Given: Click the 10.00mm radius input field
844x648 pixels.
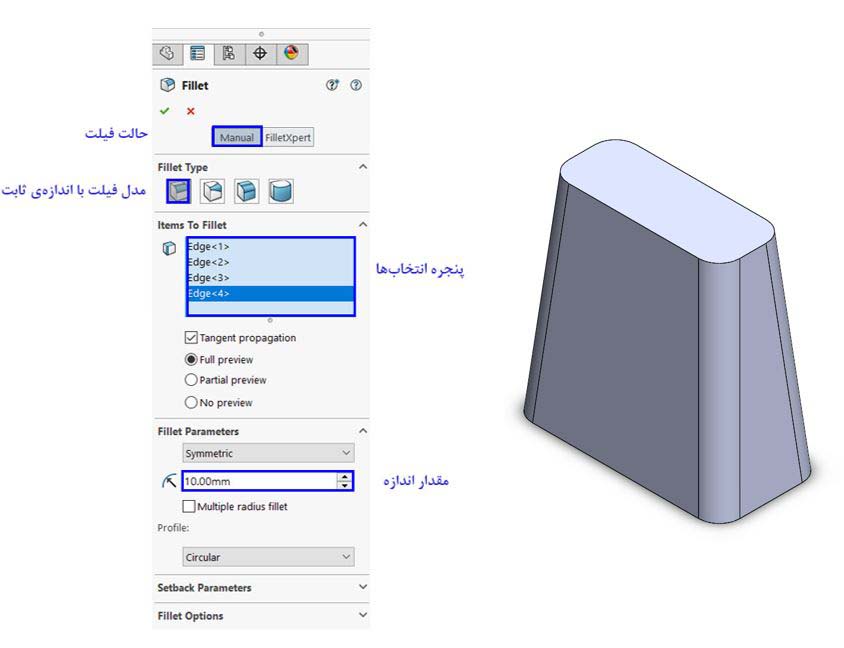Looking at the screenshot, I should coord(258,482).
